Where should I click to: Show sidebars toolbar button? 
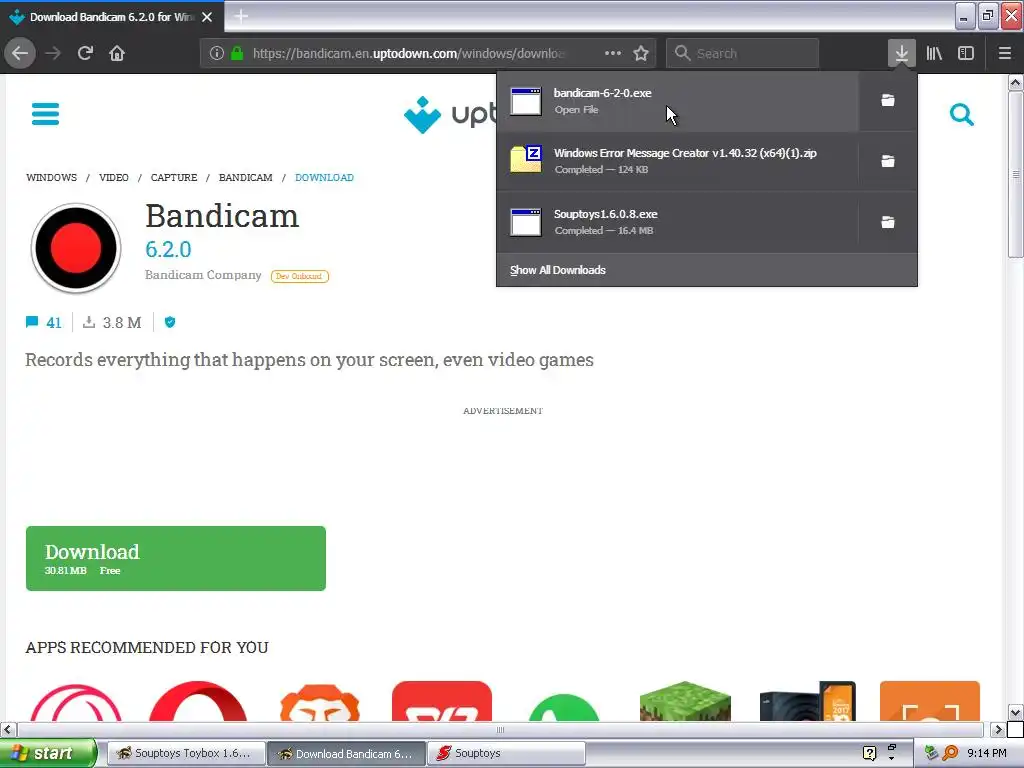click(x=966, y=53)
